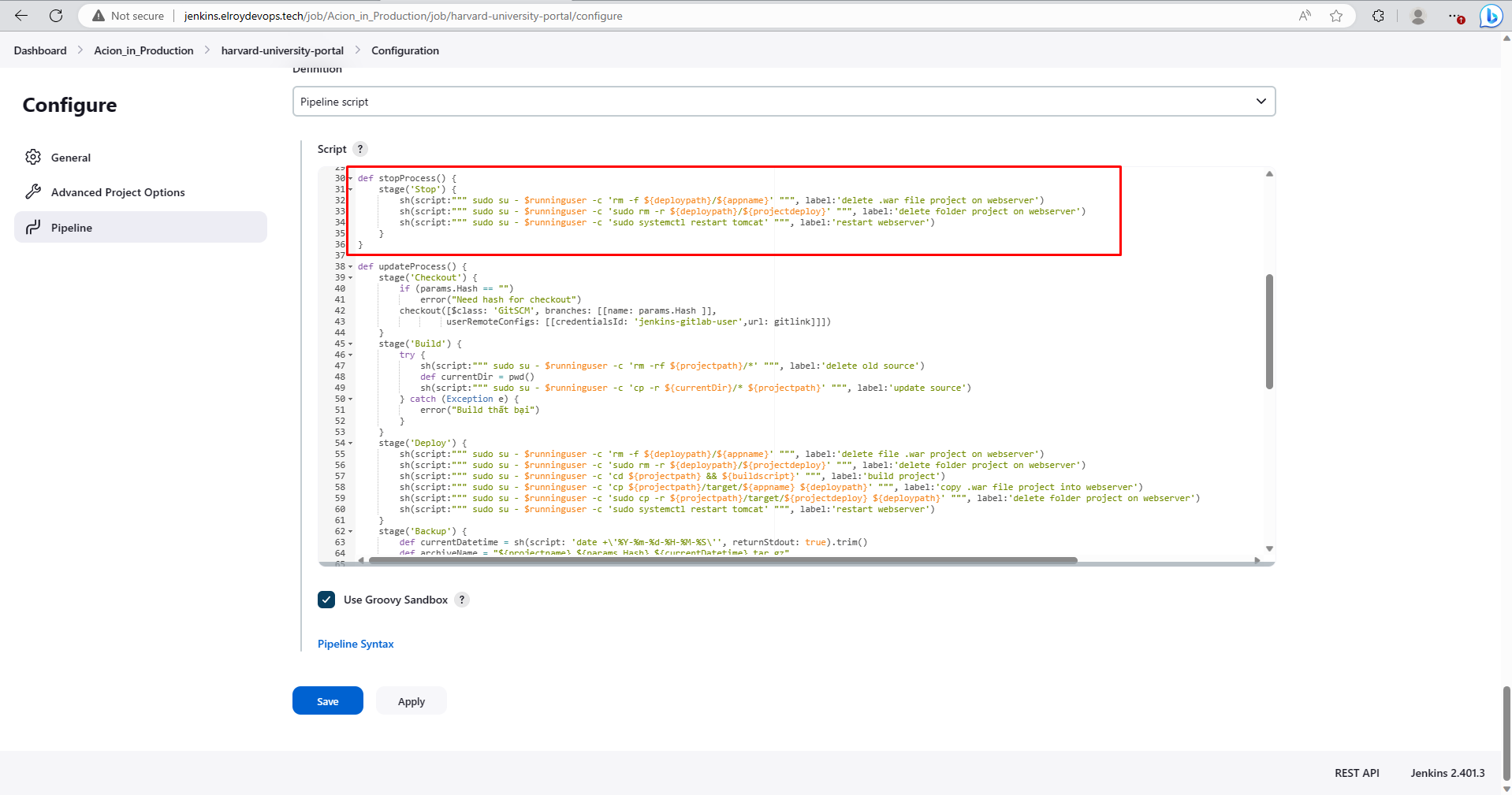The image size is (1512, 795).
Task: Open help for Script field
Action: click(x=360, y=149)
